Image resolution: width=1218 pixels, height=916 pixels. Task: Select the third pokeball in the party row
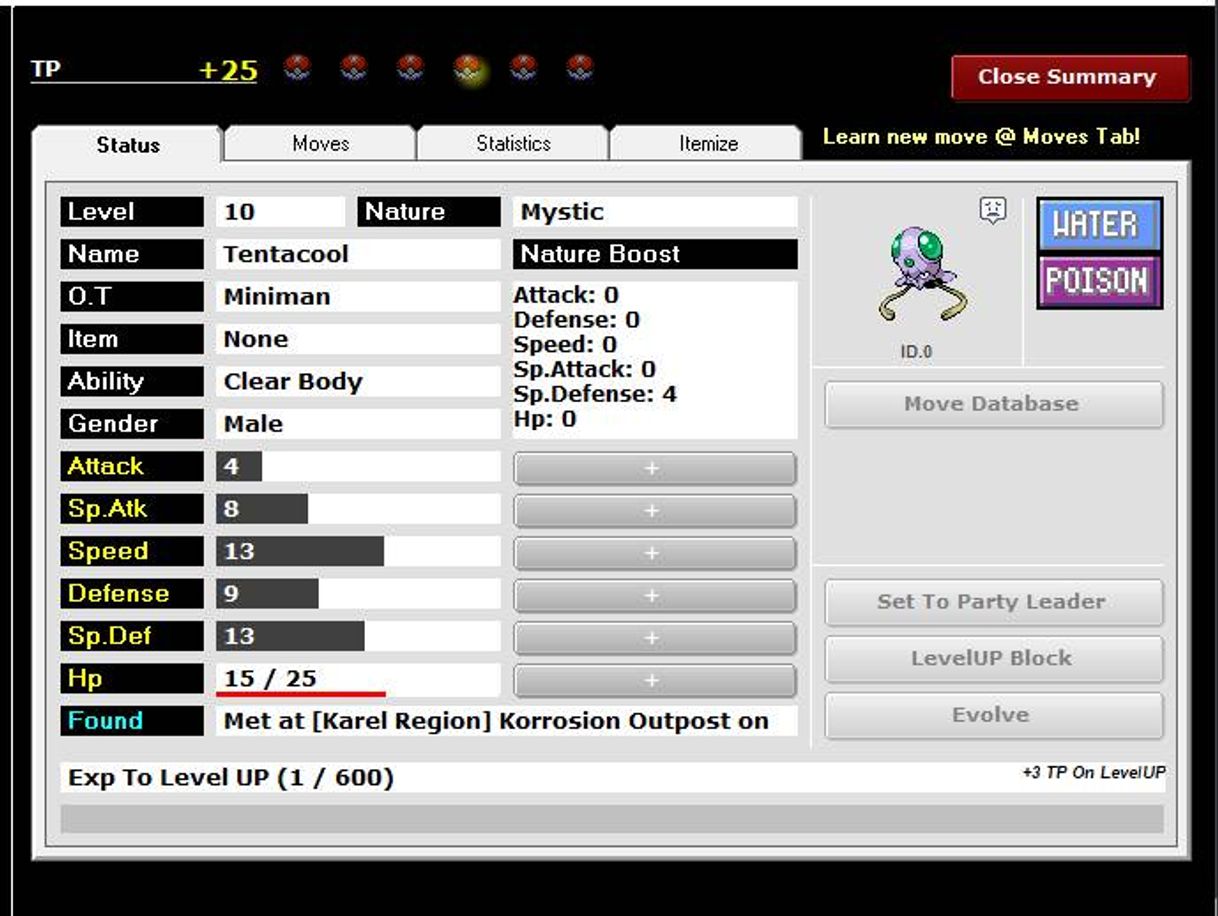click(x=411, y=68)
